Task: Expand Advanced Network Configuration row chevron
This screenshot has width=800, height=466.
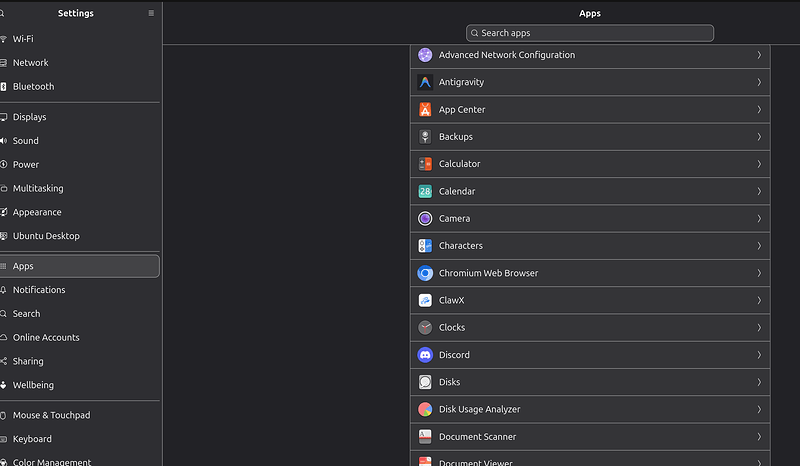Action: pos(759,55)
